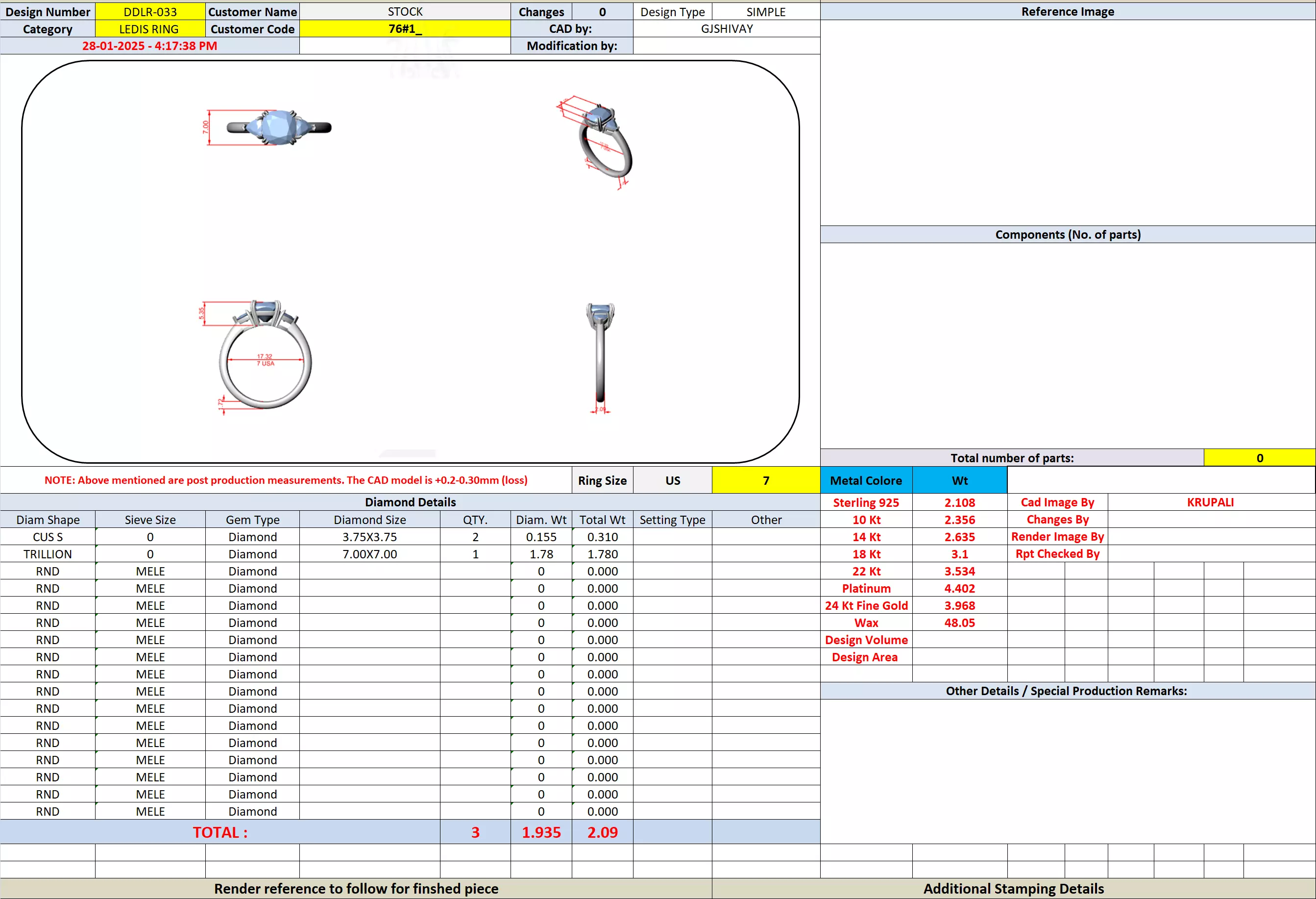Click the yellow ring size cell 7

[766, 480]
